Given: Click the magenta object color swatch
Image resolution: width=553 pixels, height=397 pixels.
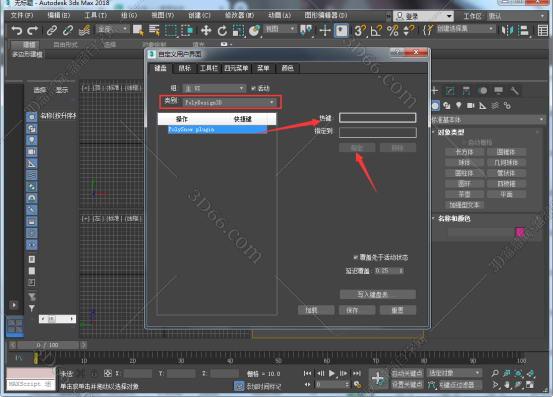Looking at the screenshot, I should (x=520, y=232).
